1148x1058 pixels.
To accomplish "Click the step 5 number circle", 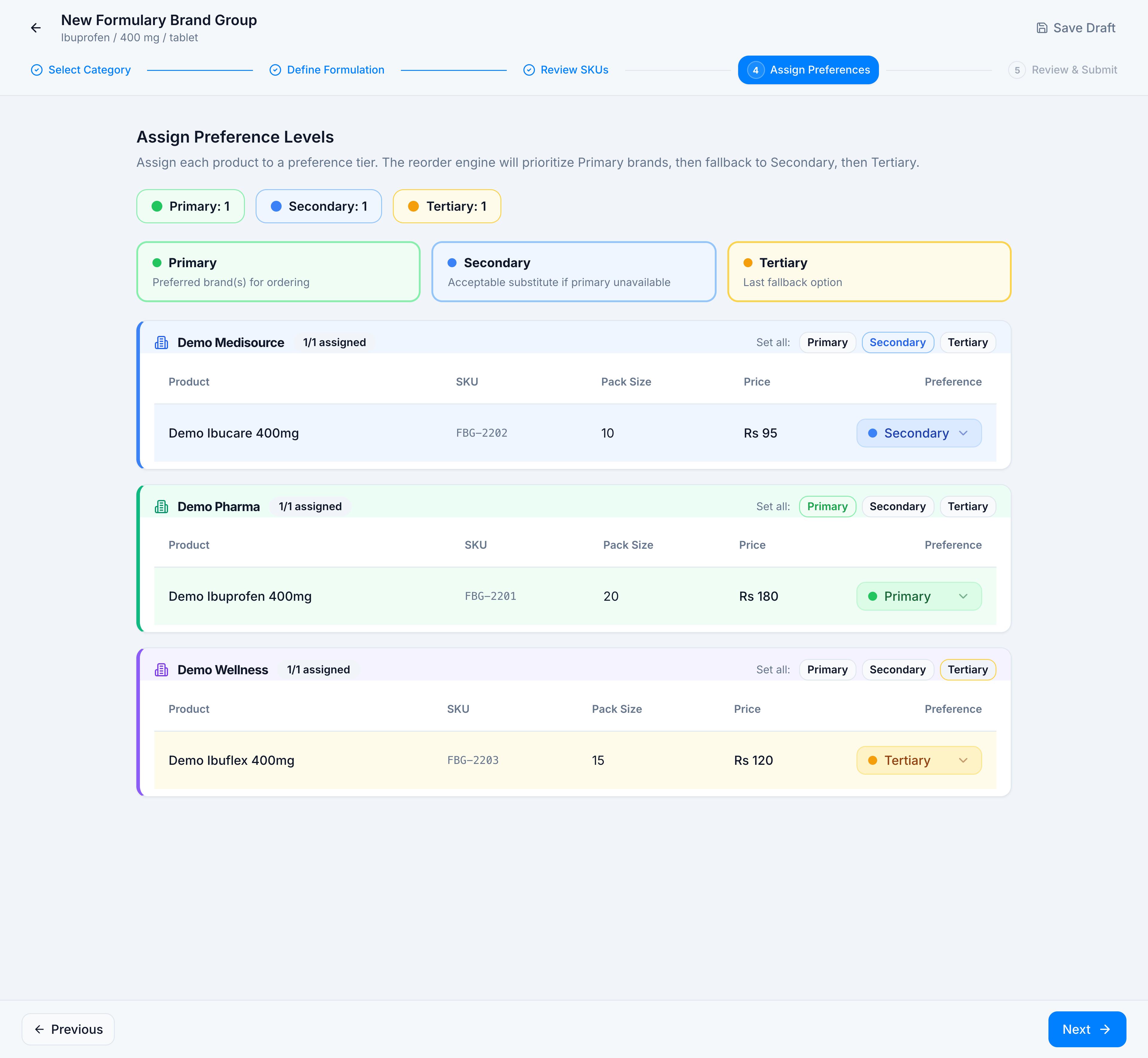I will tap(1017, 70).
